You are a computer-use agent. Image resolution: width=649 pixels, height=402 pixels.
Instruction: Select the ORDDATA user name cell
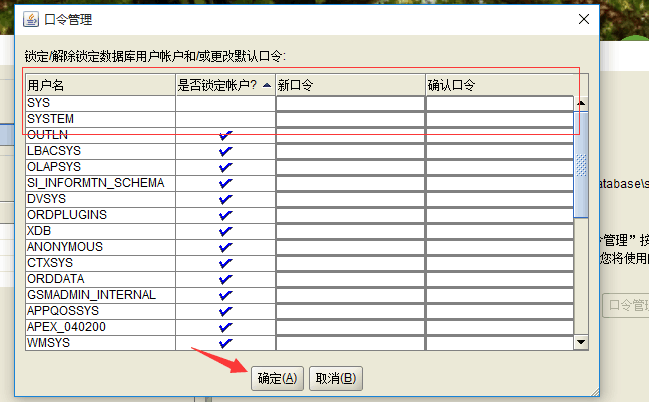101,279
